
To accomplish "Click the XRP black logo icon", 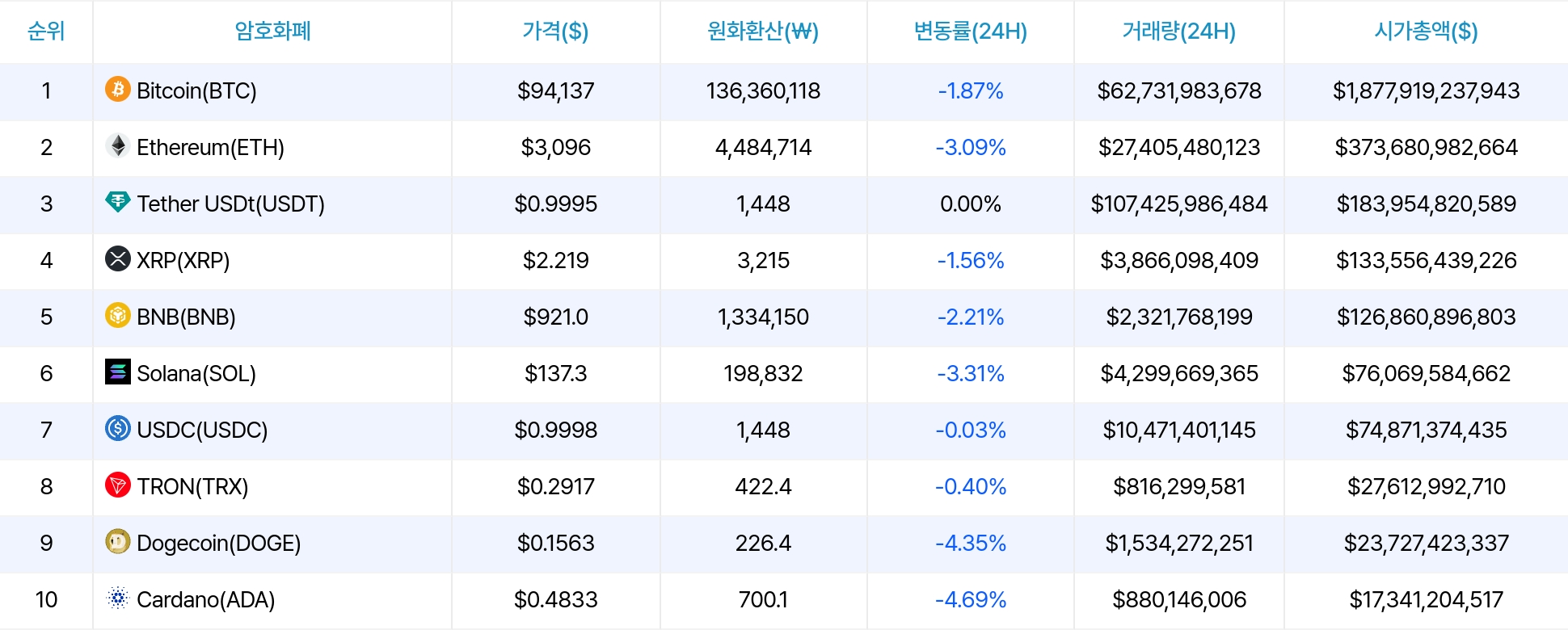I will click(118, 258).
